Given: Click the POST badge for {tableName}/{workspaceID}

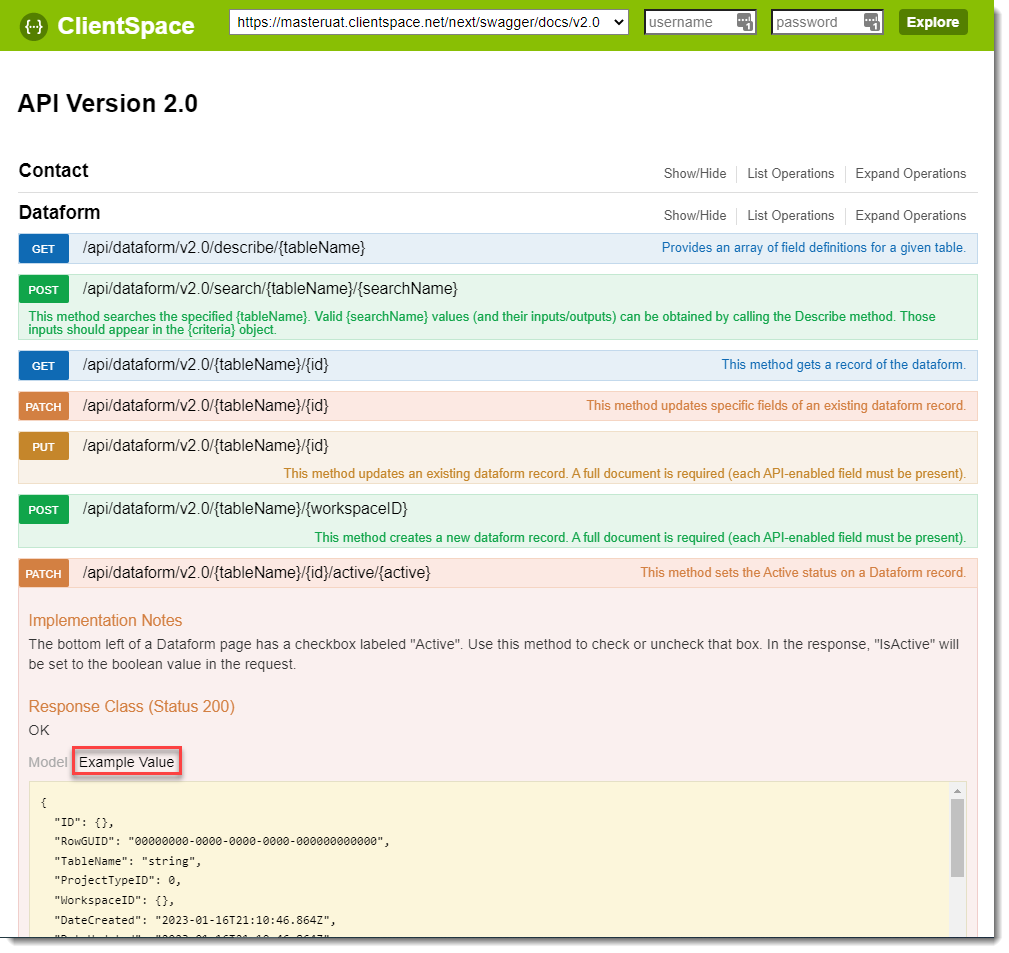Looking at the screenshot, I should pyautogui.click(x=43, y=510).
